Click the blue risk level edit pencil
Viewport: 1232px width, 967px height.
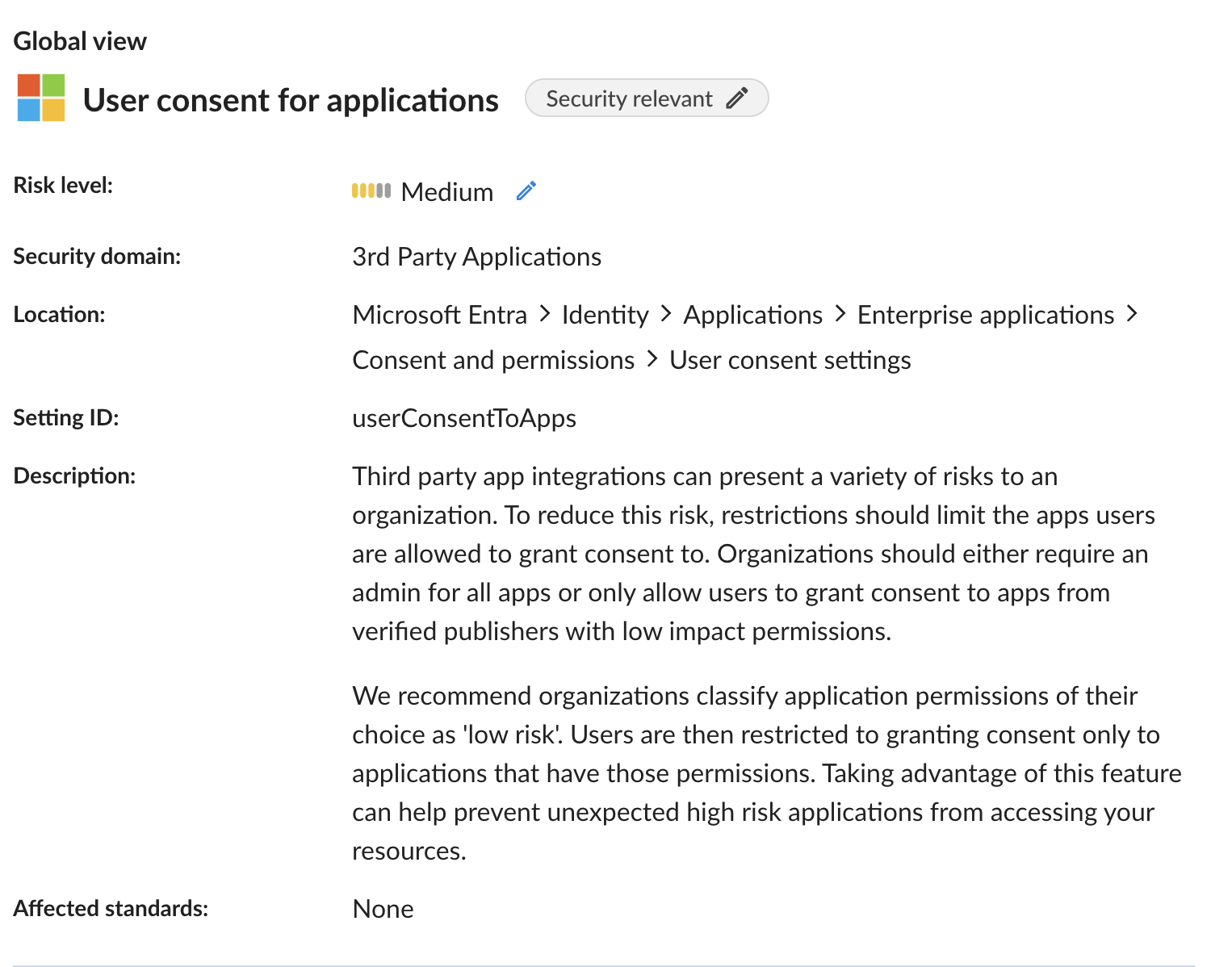tap(526, 191)
